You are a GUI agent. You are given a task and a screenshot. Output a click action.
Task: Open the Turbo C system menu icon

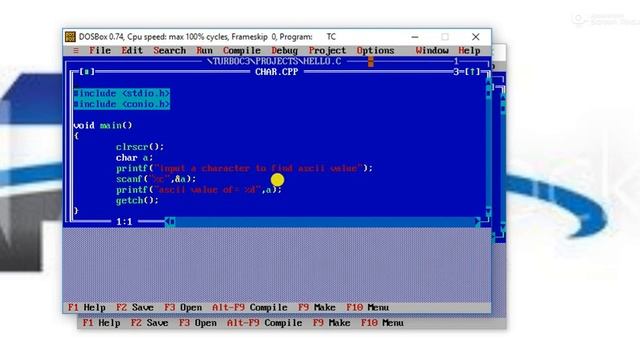[x=76, y=51]
